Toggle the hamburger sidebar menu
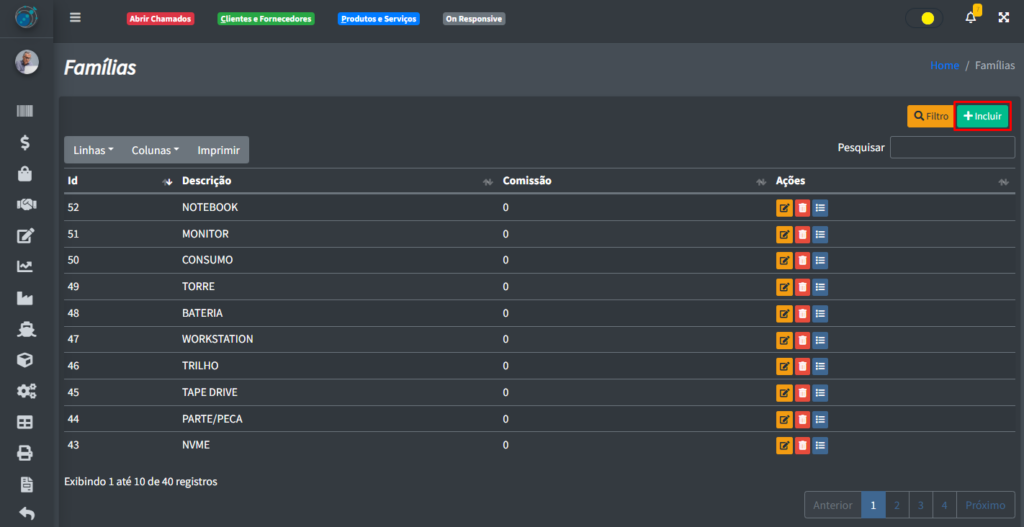 [75, 18]
